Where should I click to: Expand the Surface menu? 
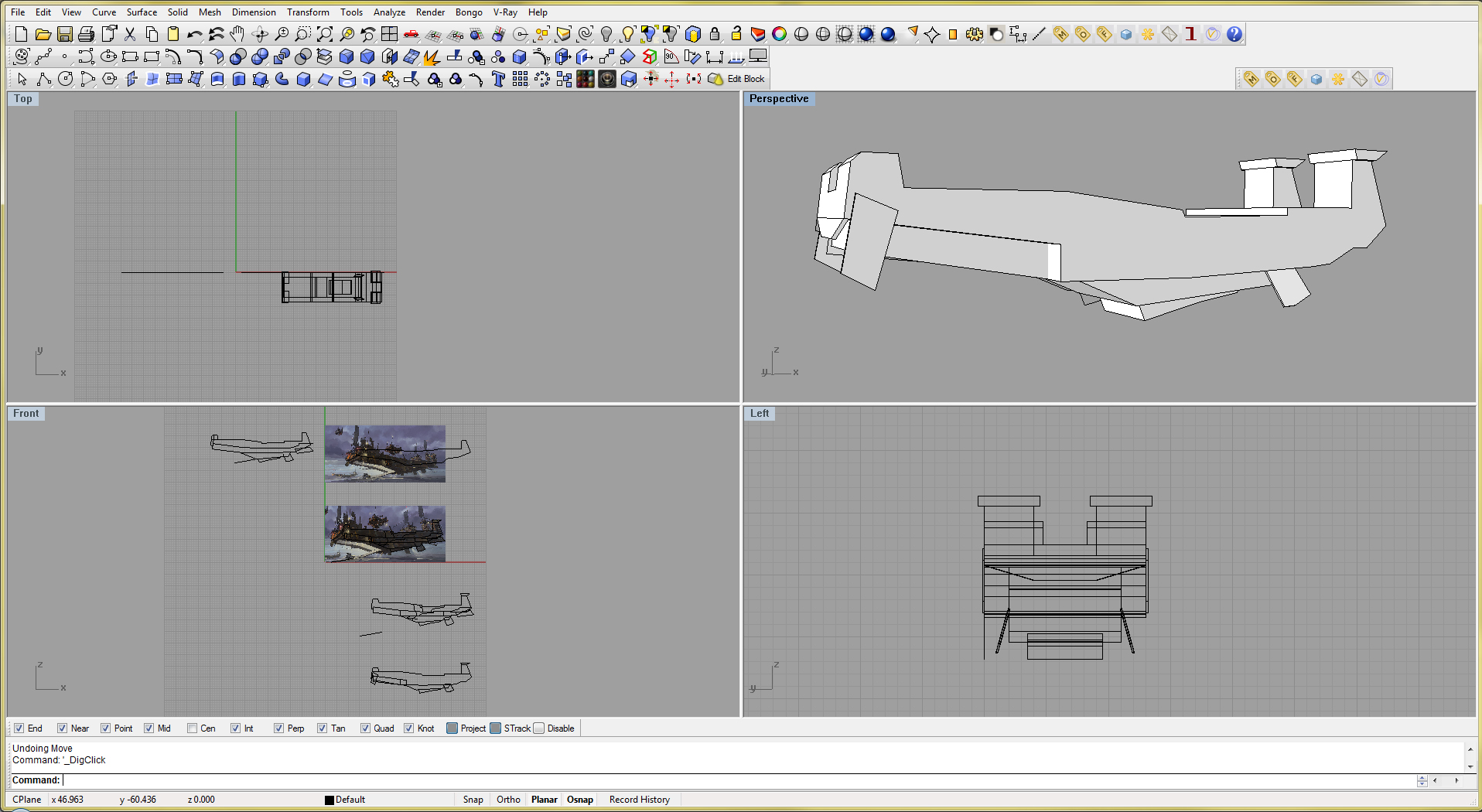(x=142, y=12)
